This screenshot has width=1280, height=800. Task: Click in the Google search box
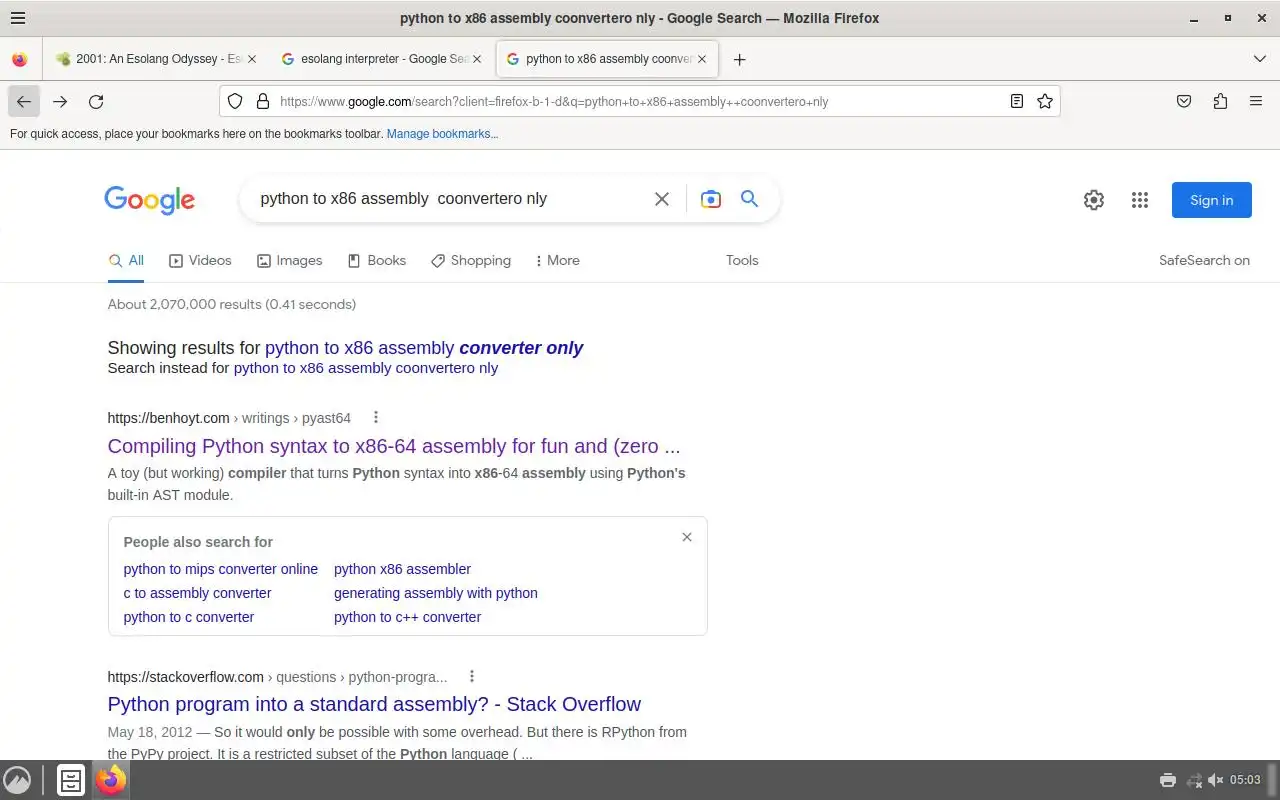point(450,198)
